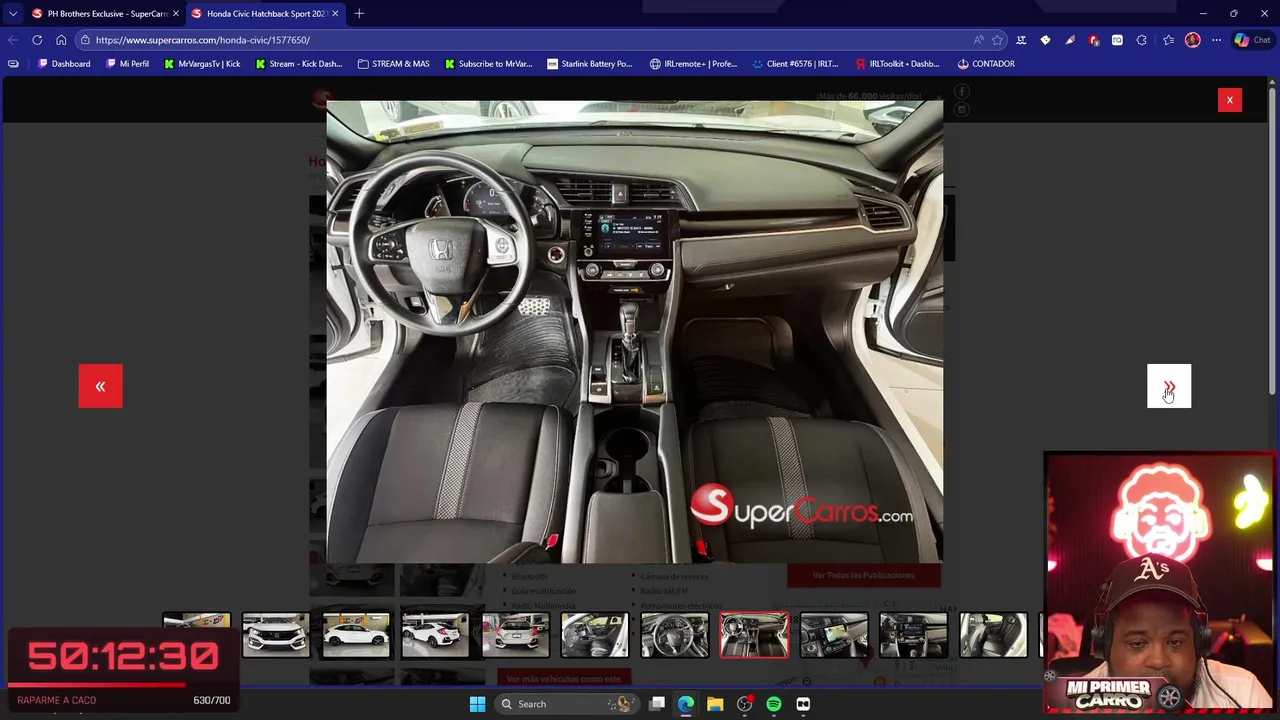Open the extensions puzzle icon
1280x720 pixels.
(1141, 40)
